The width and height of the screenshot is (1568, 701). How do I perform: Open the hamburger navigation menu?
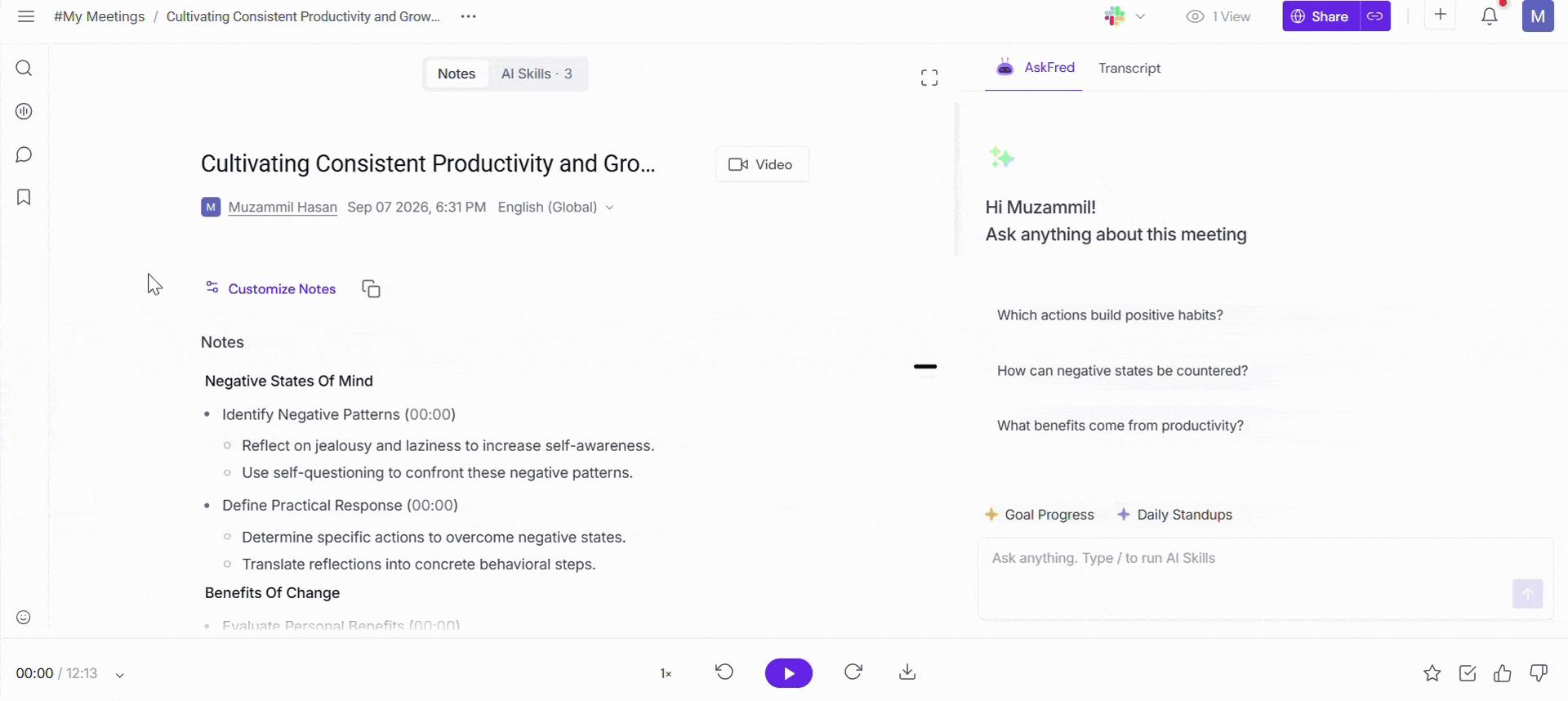26,16
